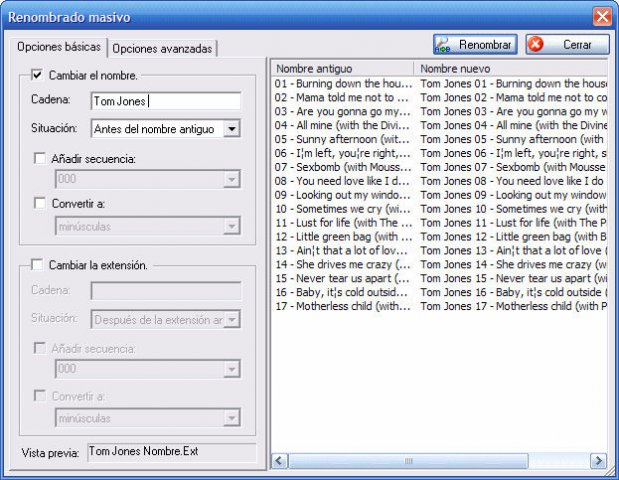Select row 11 - Lust for life
Screen dimensions: 619x480
343,223
